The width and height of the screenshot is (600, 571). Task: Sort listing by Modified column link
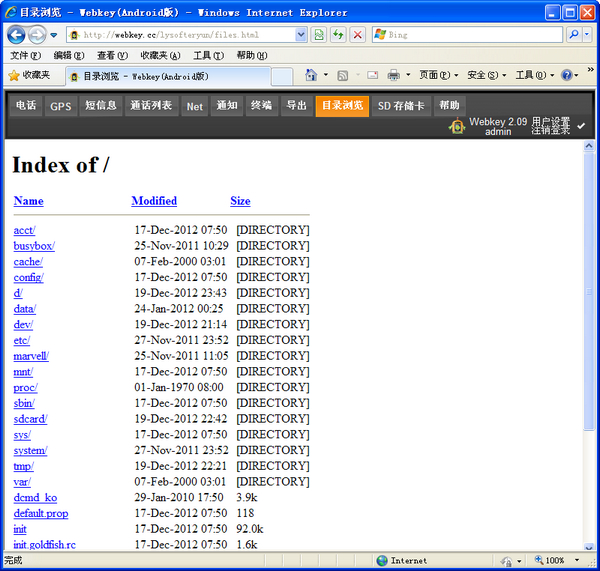pos(154,201)
